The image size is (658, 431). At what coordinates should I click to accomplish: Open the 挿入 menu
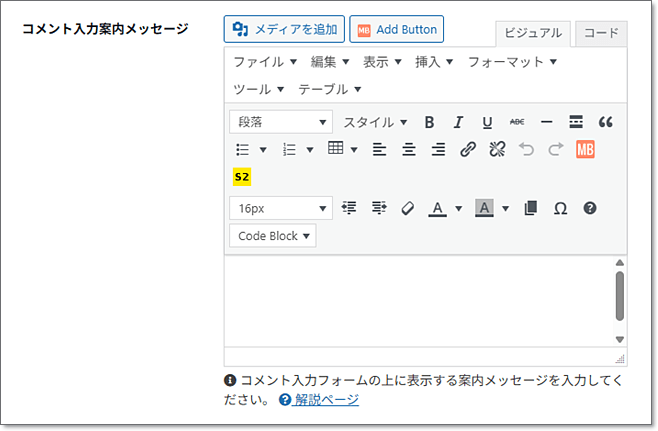pos(434,62)
